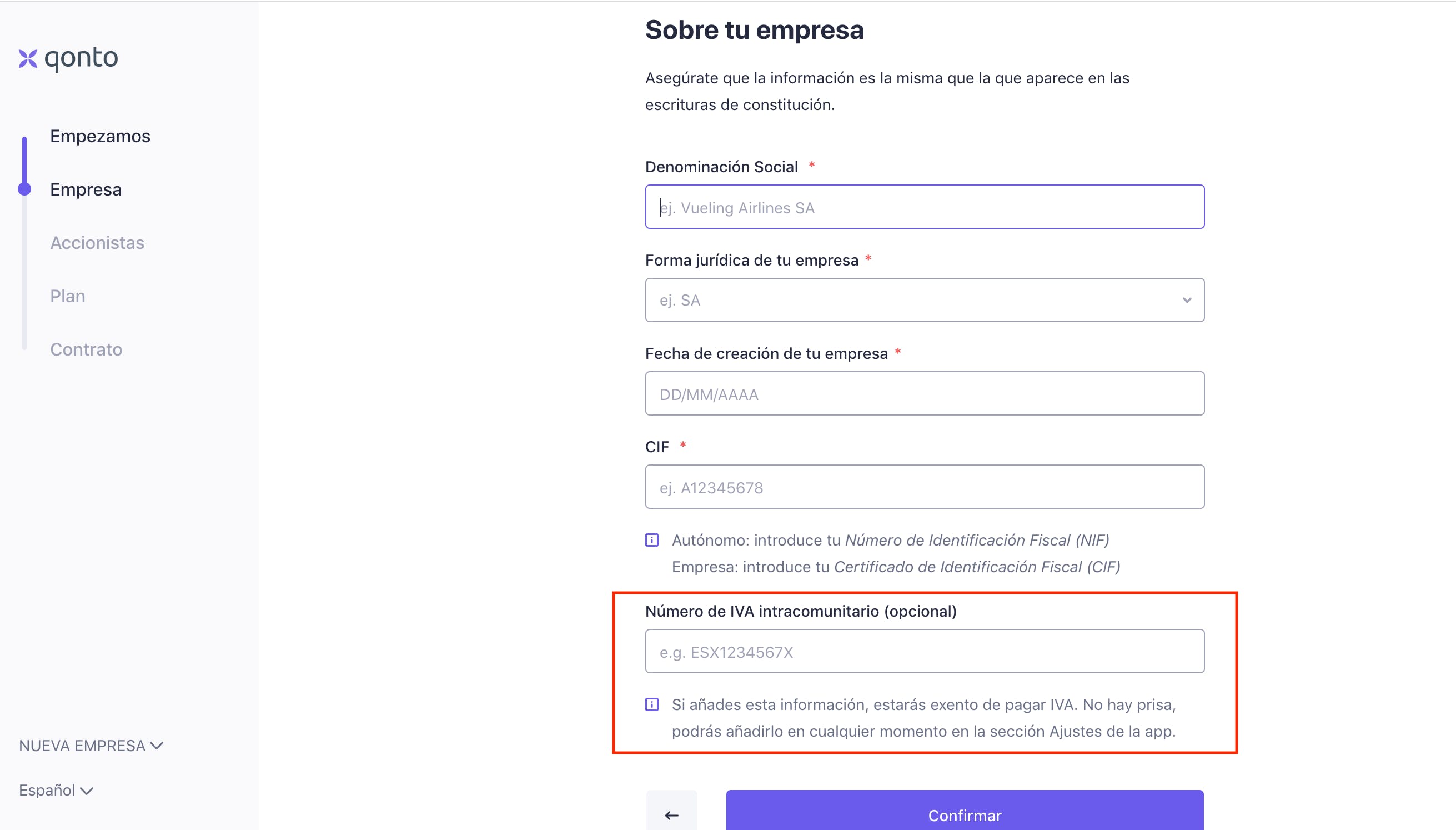1456x830 pixels.
Task: Click the chevron icon next to NUEVA EMPRESA
Action: (x=157, y=746)
